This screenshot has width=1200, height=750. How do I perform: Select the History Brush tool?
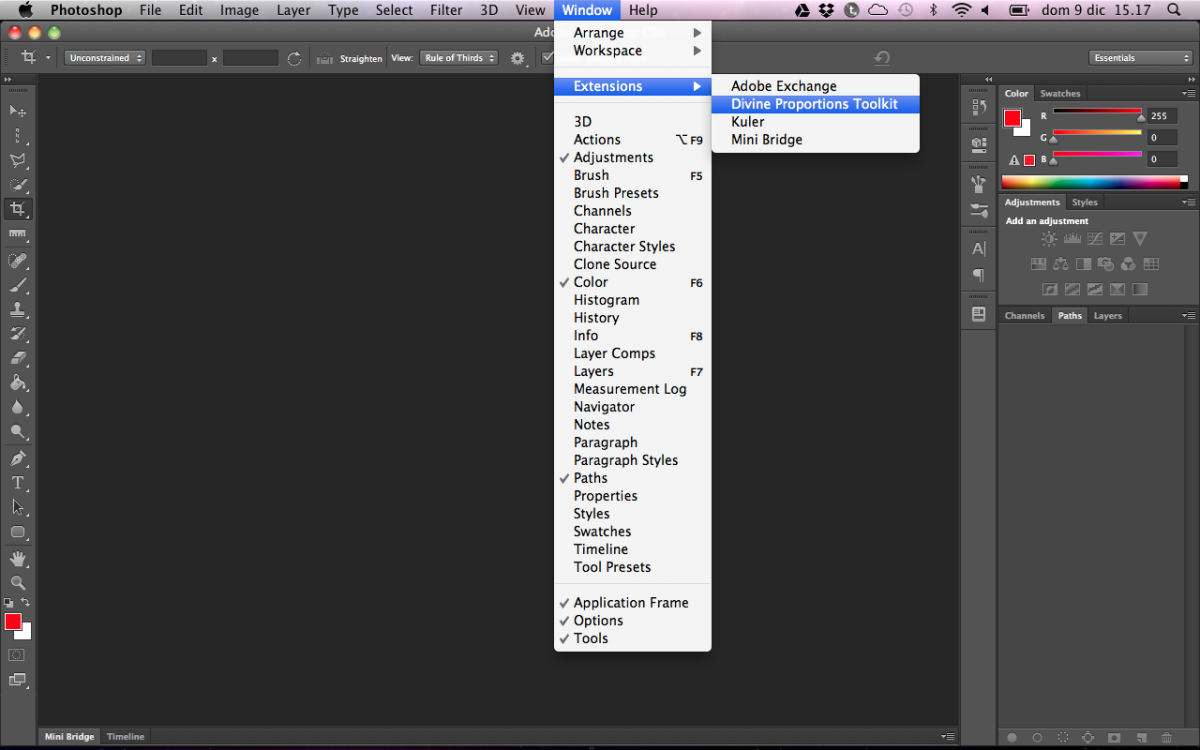(18, 334)
